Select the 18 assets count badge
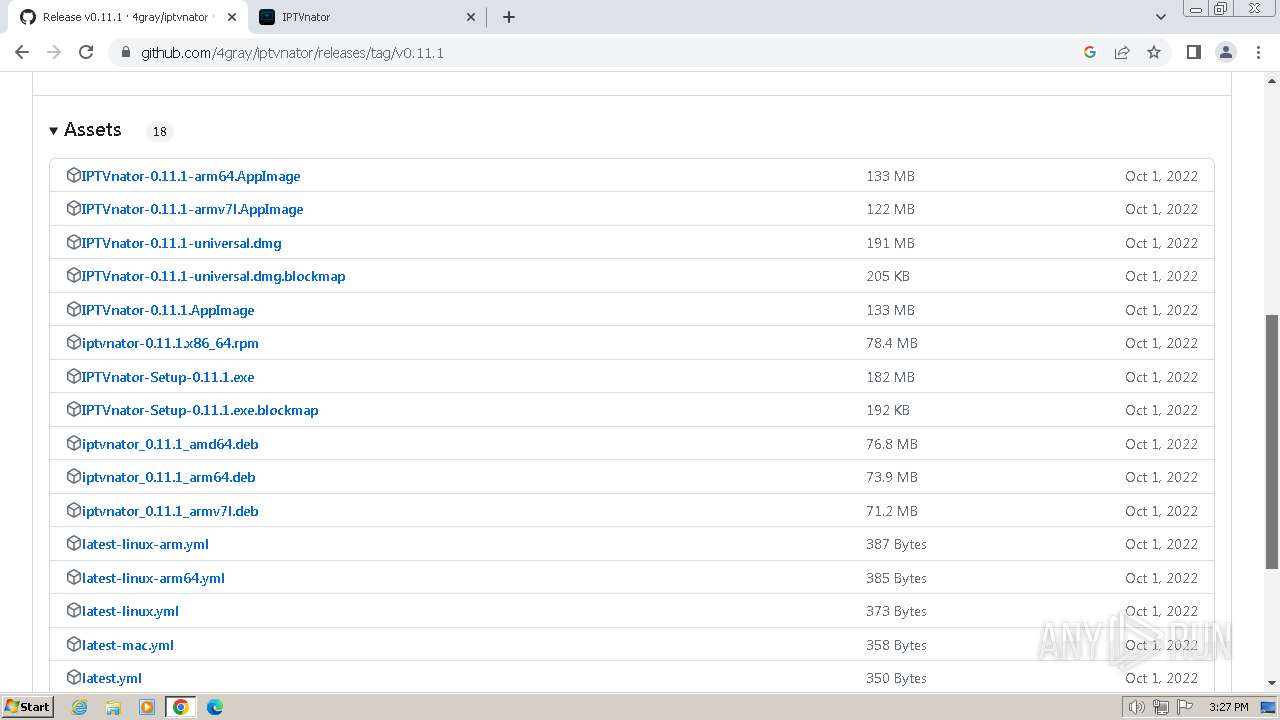 tap(159, 131)
